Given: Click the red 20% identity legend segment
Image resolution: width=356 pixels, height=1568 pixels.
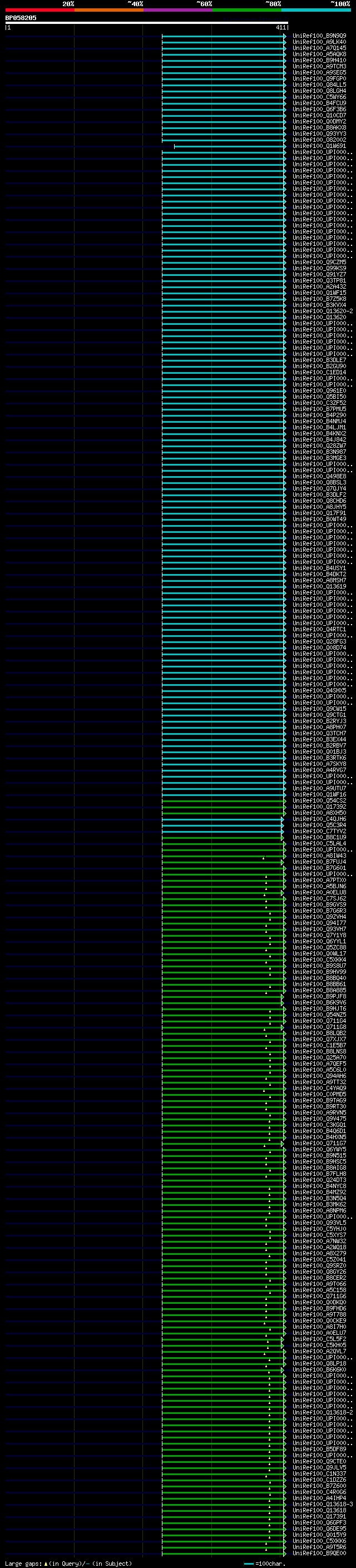Looking at the screenshot, I should pyautogui.click(x=39, y=10).
